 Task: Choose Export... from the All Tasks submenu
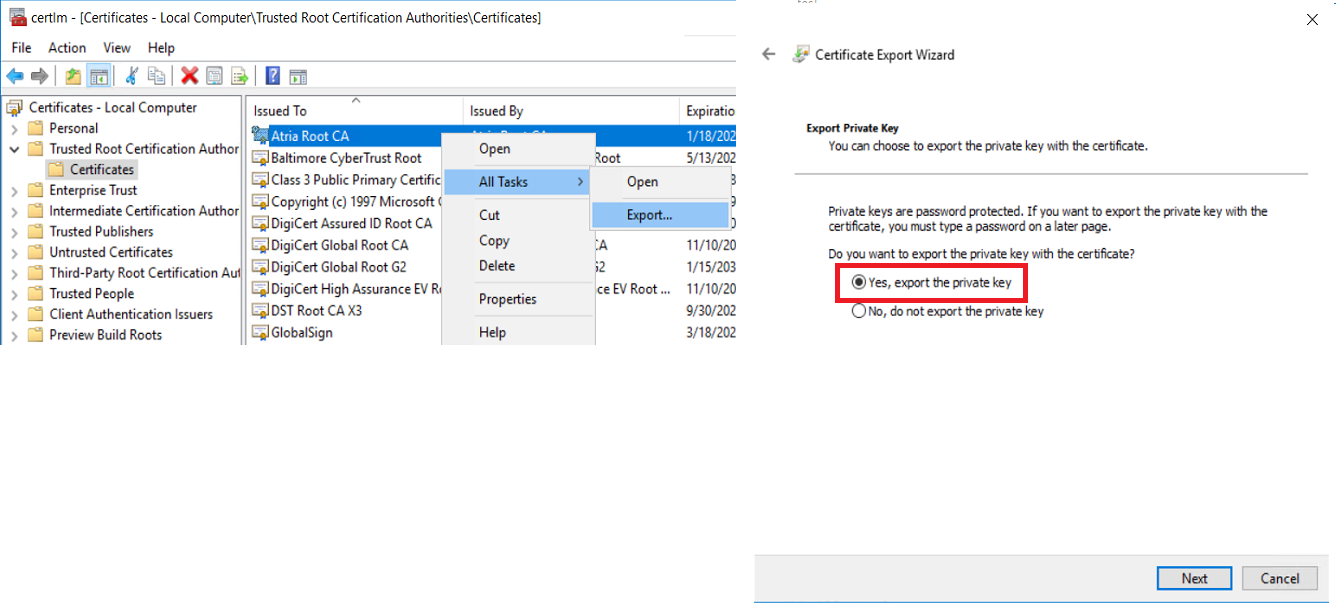[x=649, y=215]
